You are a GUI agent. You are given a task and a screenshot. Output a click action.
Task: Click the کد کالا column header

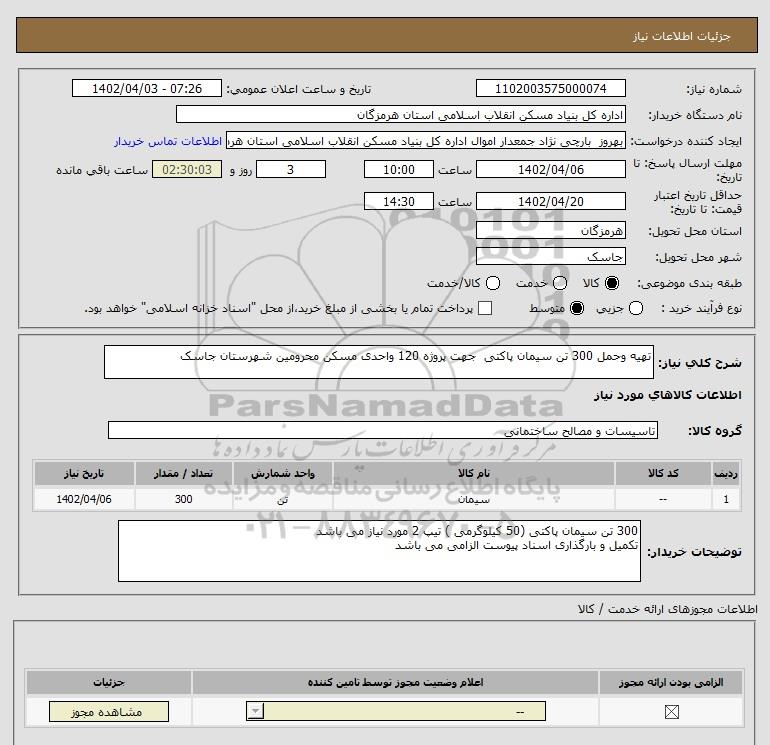tap(663, 473)
